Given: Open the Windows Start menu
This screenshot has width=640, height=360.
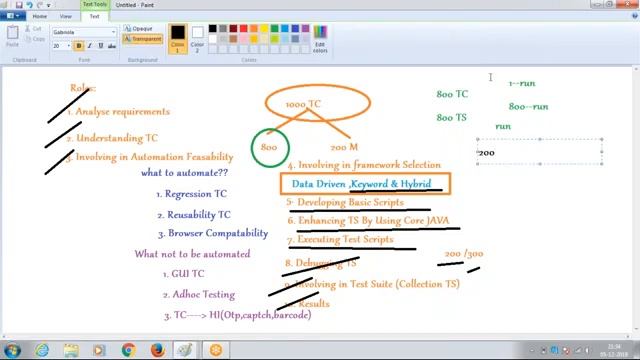Looking at the screenshot, I should pyautogui.click(x=12, y=350).
